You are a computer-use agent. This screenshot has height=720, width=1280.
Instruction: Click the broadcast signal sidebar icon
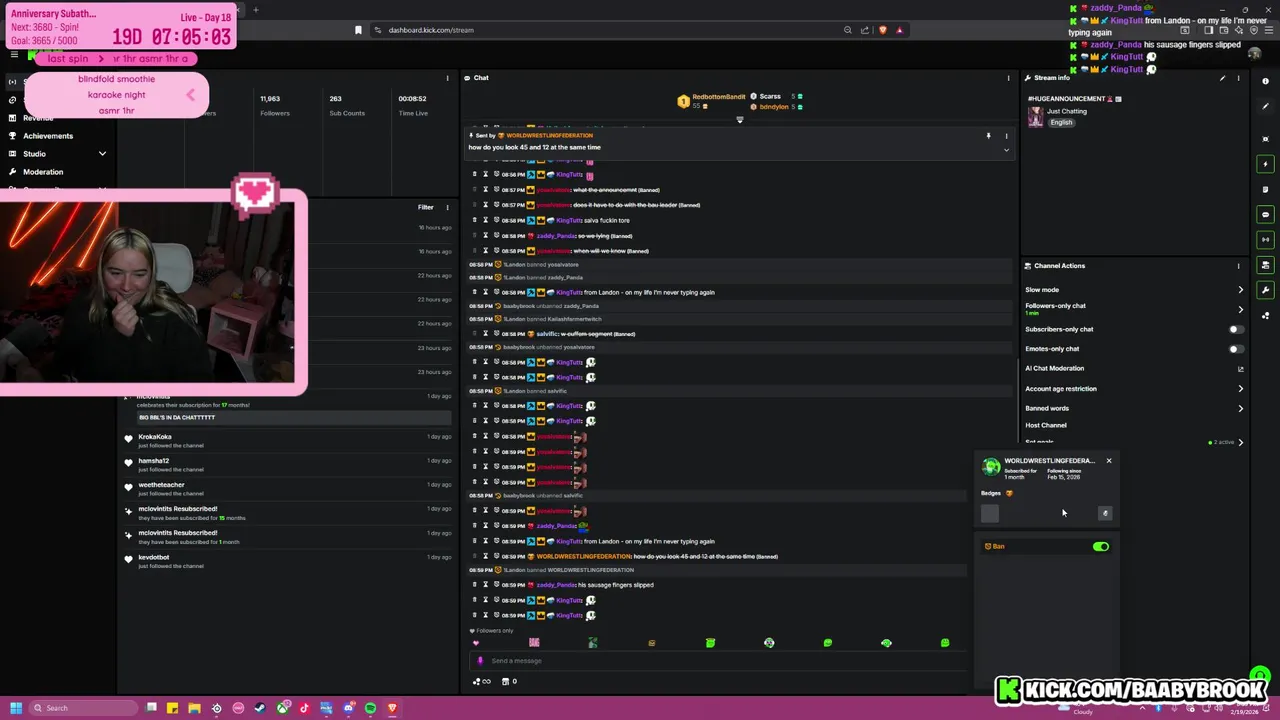point(1266,239)
